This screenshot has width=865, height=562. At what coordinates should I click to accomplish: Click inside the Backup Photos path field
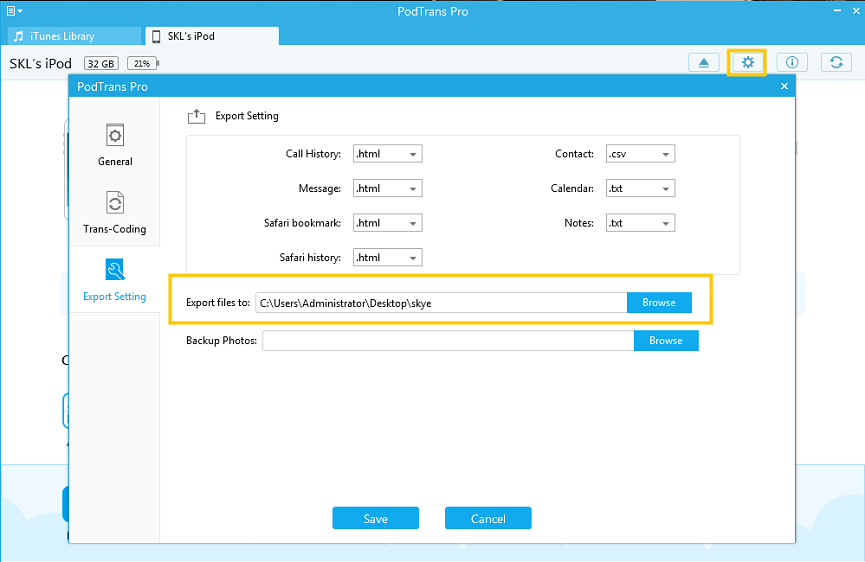tap(447, 341)
